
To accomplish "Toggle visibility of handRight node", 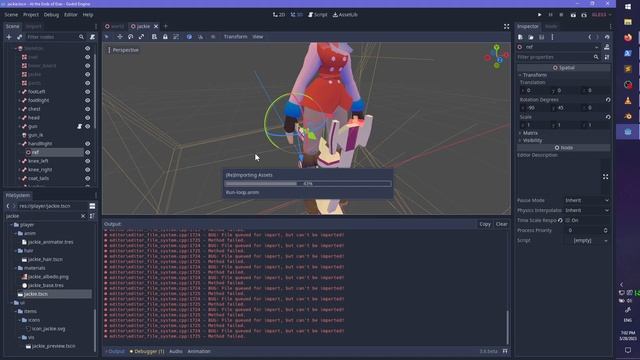I will point(87,144).
